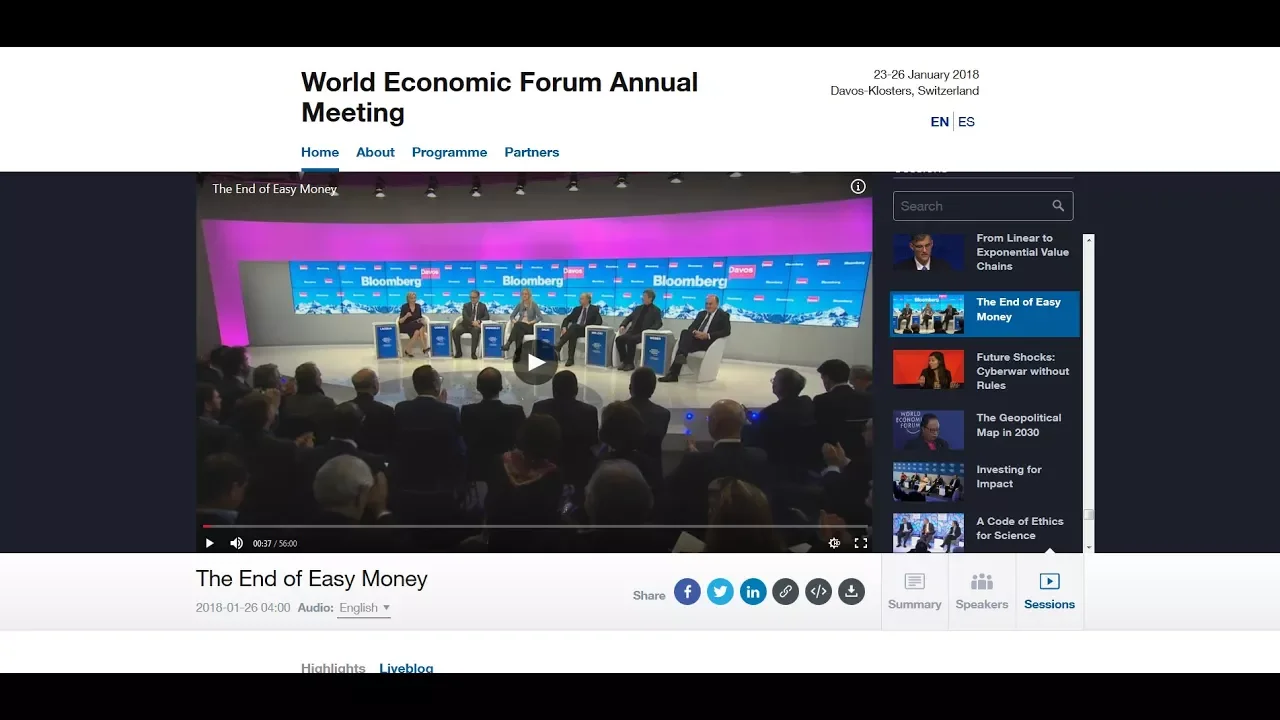
Task: Seek along the video progress bar
Action: coord(535,526)
